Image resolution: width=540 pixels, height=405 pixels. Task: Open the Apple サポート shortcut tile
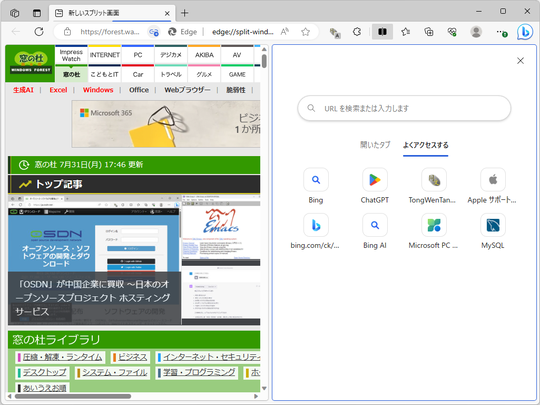click(492, 186)
